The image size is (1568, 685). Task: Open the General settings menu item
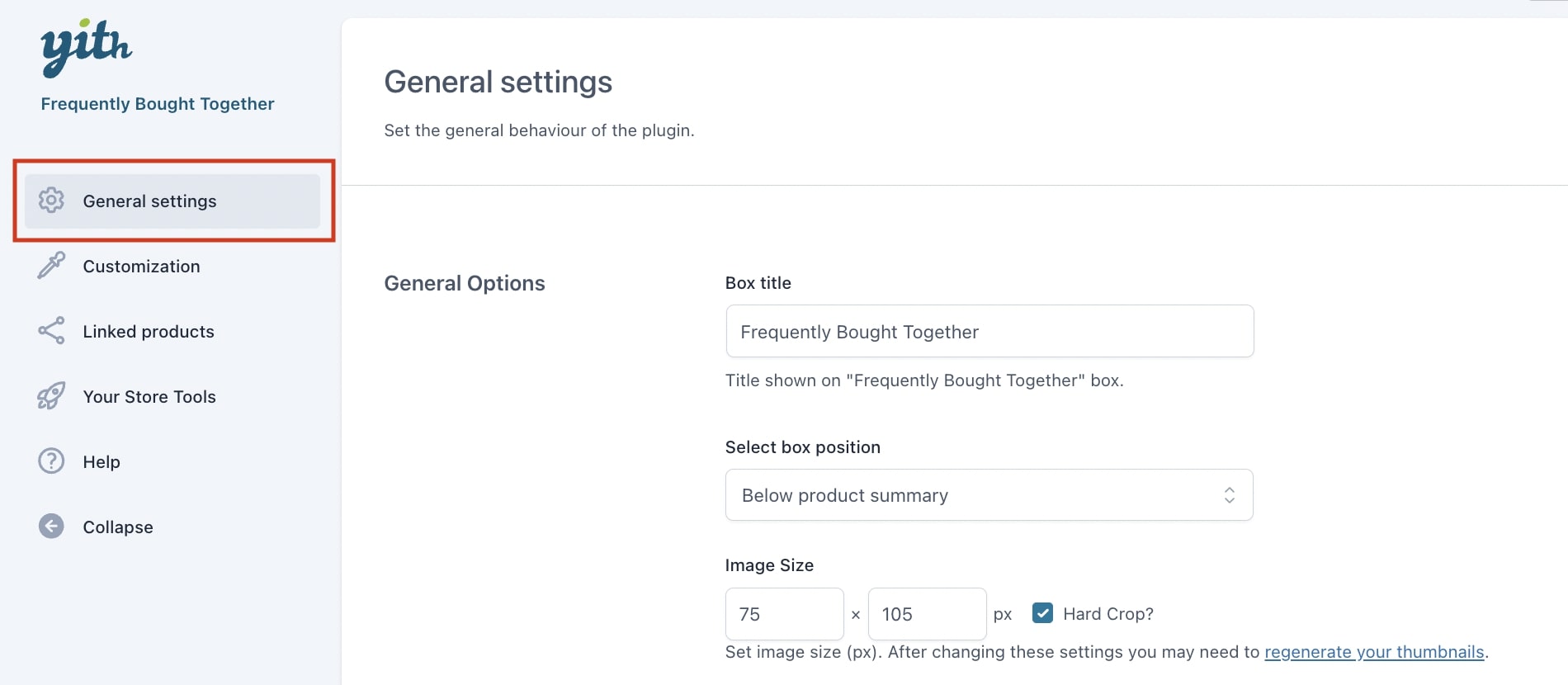[172, 201]
